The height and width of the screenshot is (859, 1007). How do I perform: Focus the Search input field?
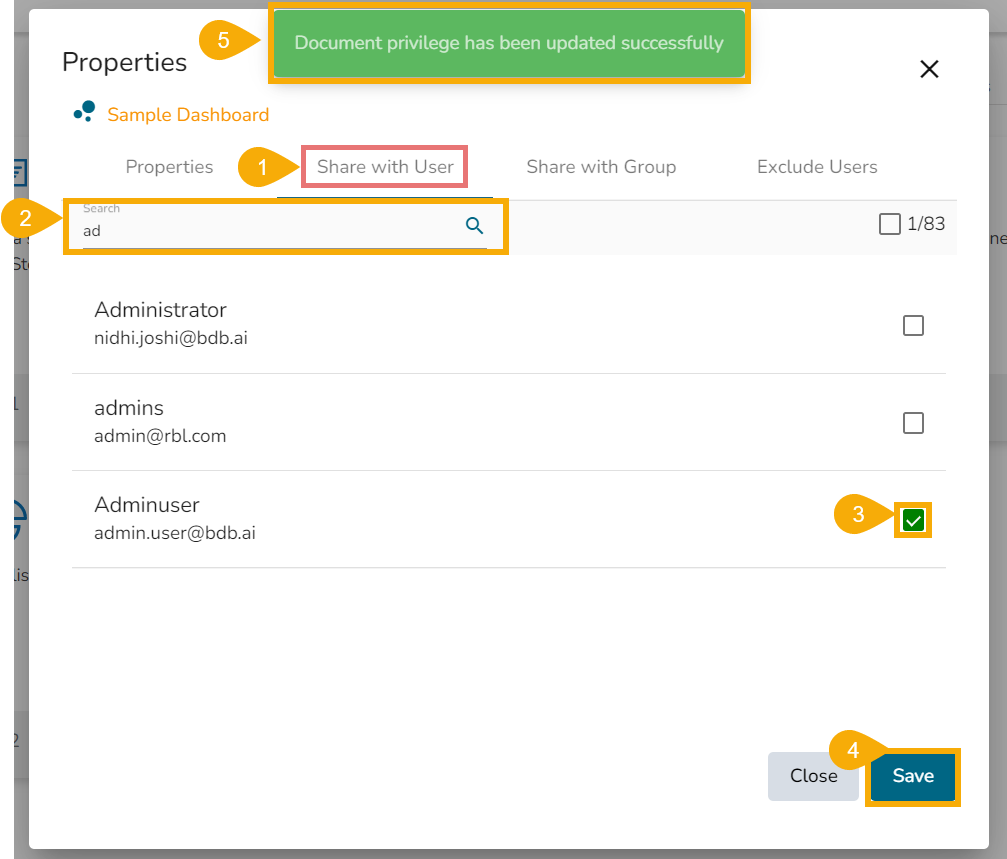[270, 230]
